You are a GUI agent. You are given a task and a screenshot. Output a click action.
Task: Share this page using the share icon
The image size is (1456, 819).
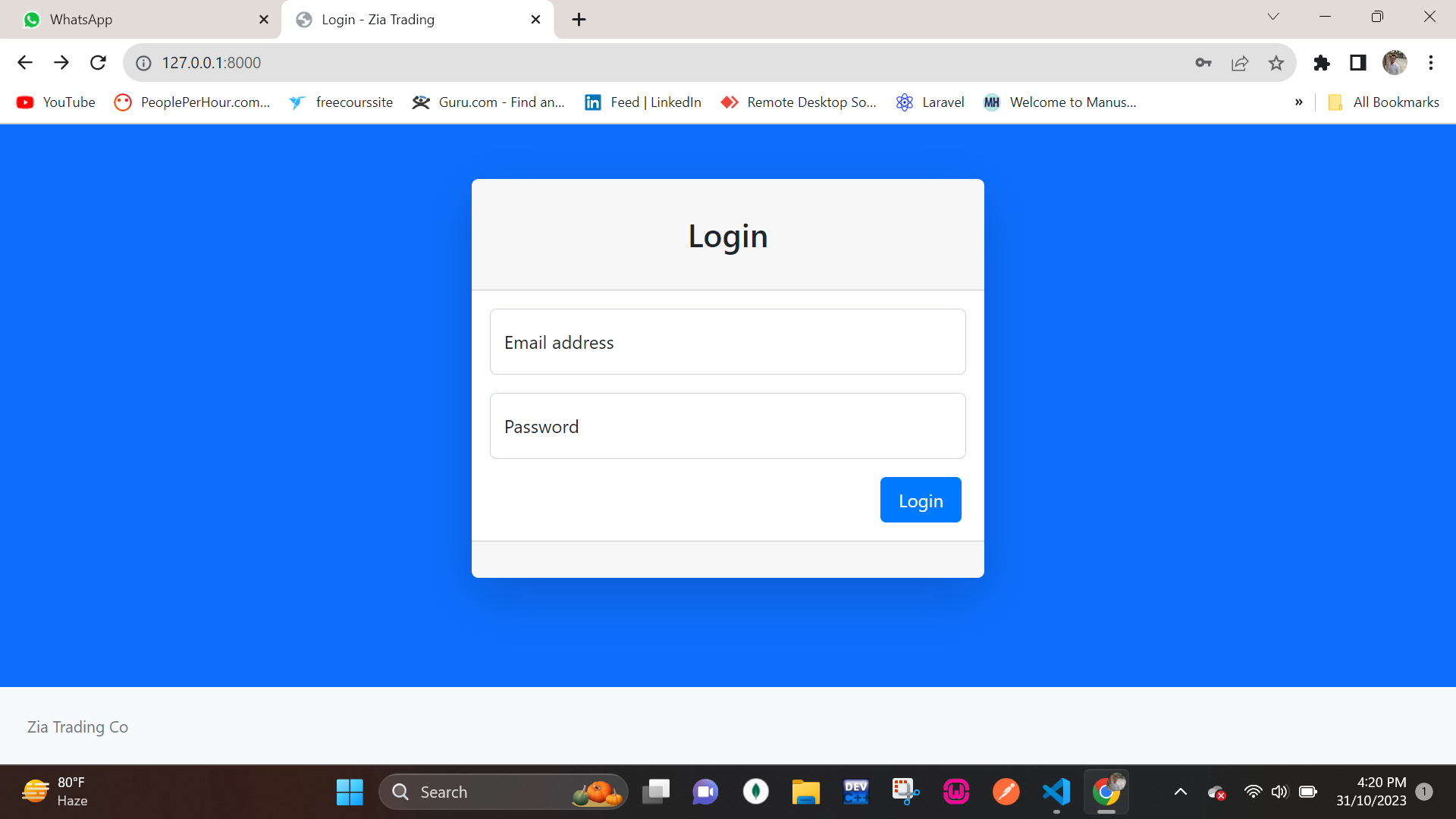[1240, 63]
